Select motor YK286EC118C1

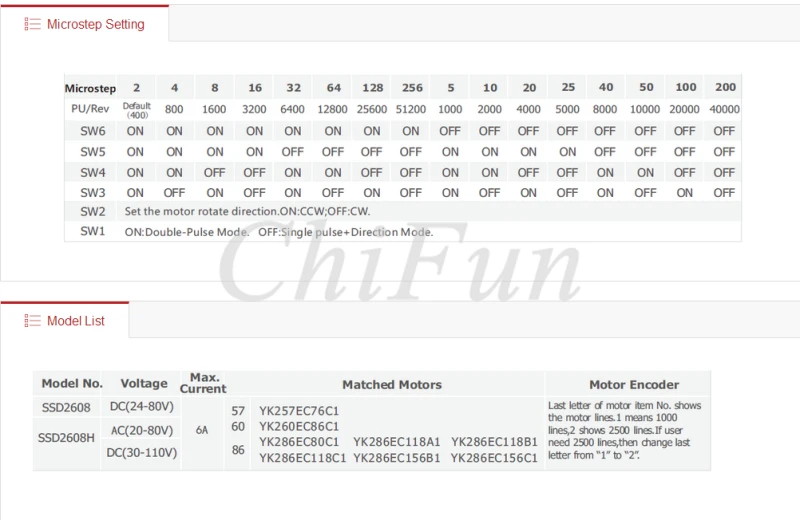(x=303, y=458)
